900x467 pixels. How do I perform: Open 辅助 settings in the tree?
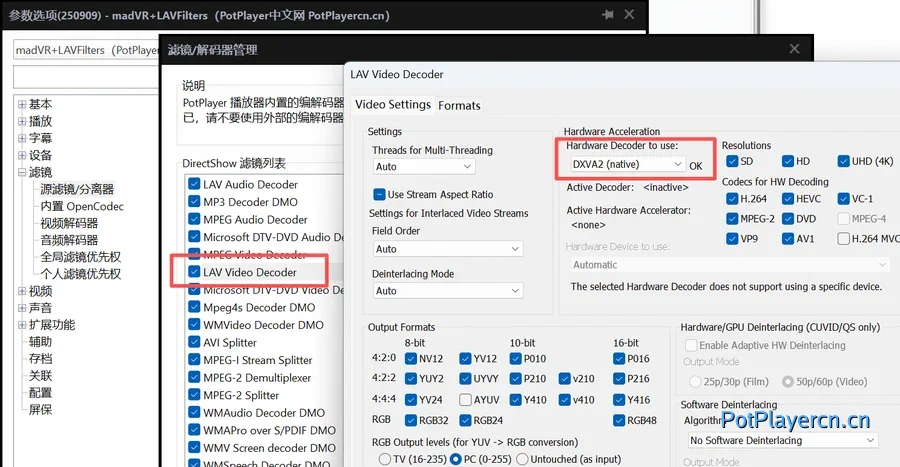40,342
